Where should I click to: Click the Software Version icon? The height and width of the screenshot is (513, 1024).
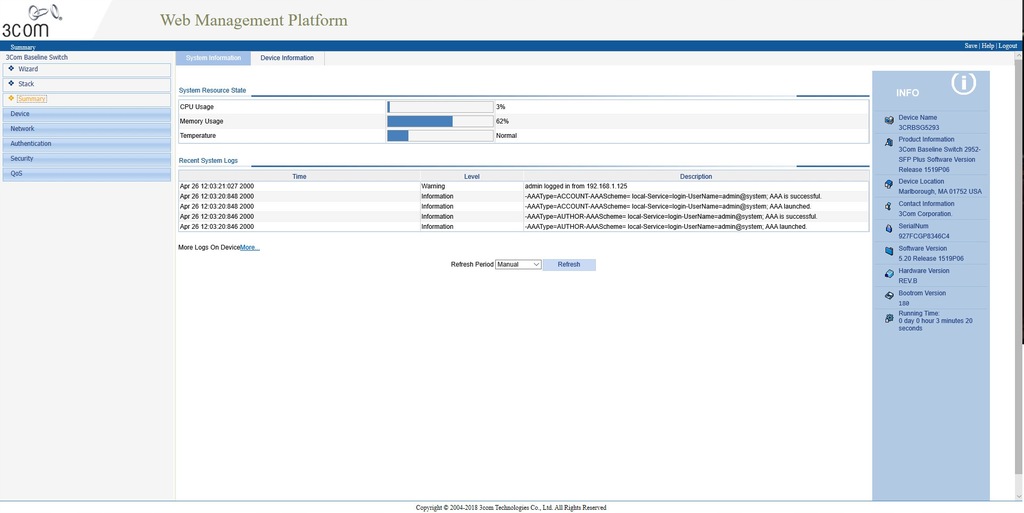pyautogui.click(x=889, y=252)
